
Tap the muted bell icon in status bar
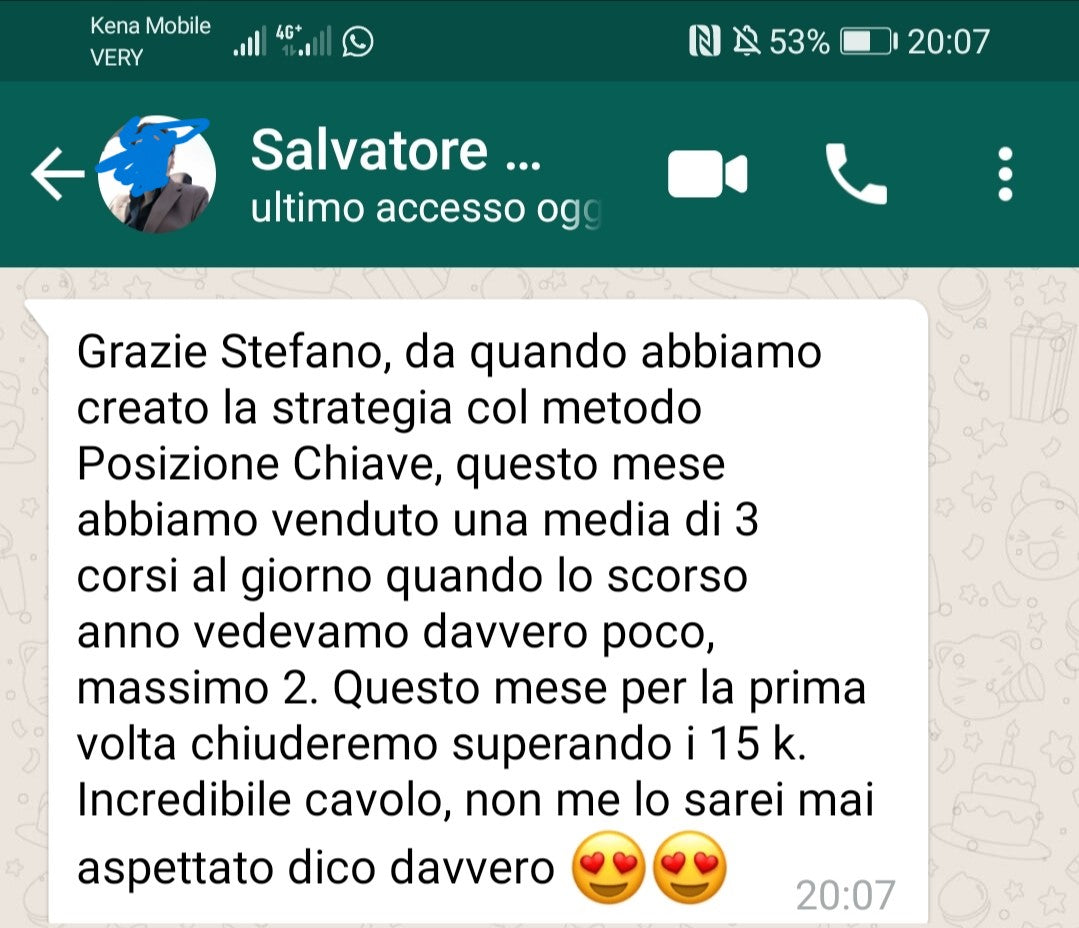click(x=746, y=41)
